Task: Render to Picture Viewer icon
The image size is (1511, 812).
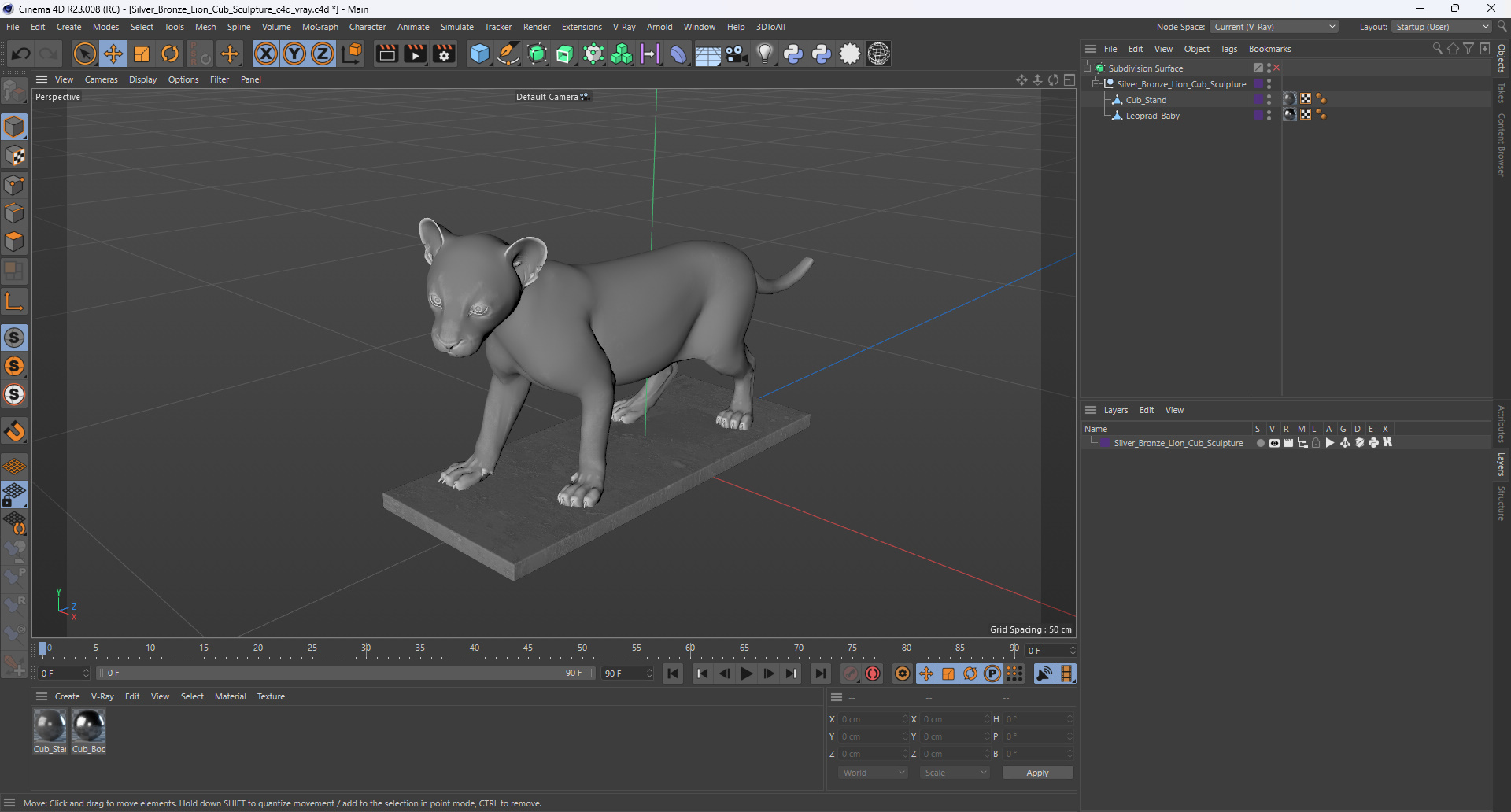Action: tap(415, 54)
